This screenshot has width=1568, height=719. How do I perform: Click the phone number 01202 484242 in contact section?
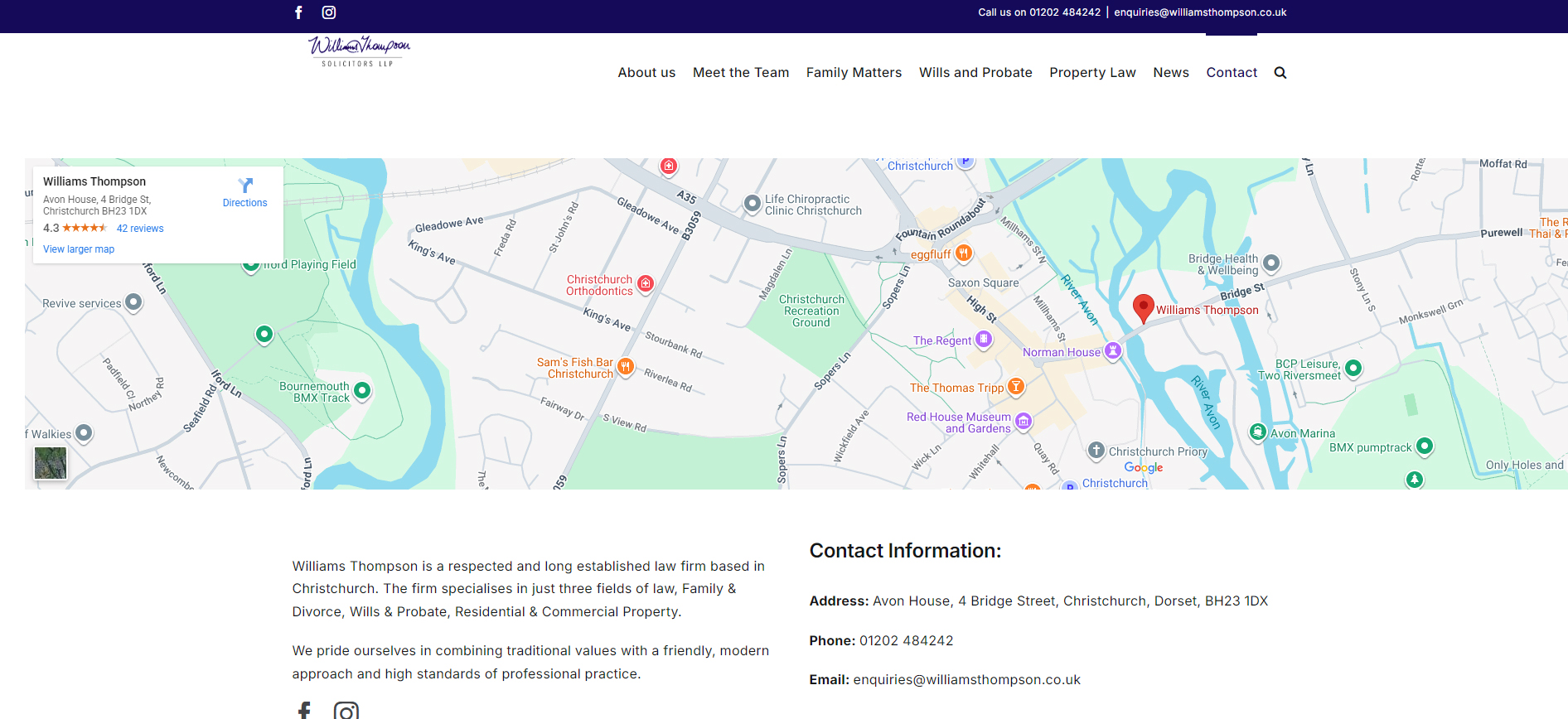(x=907, y=641)
